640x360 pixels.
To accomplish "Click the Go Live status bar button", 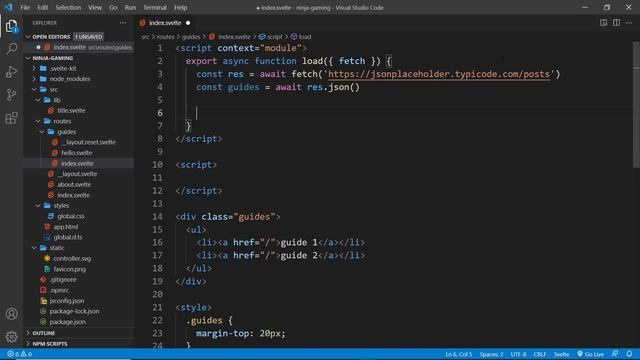I will (590, 354).
